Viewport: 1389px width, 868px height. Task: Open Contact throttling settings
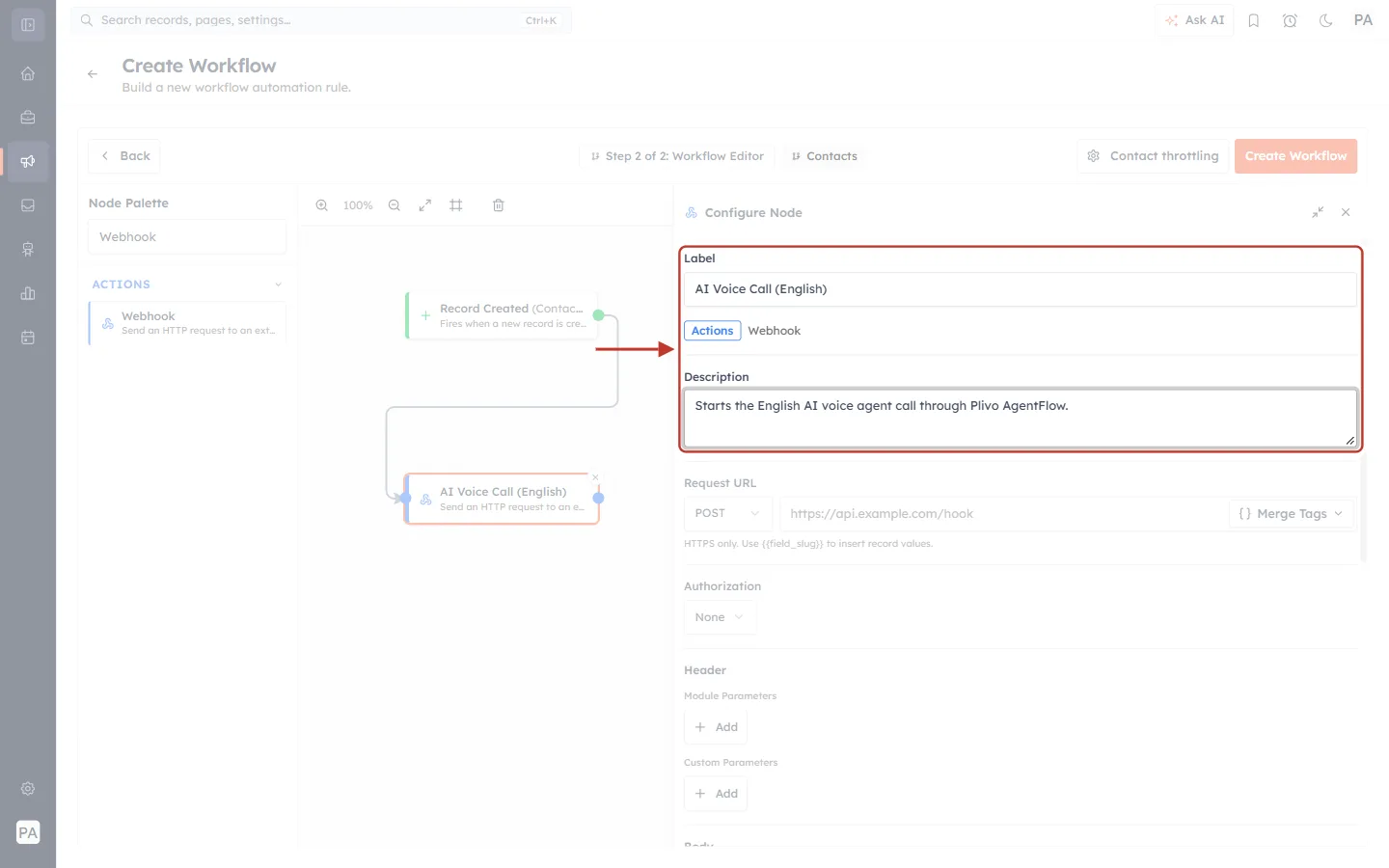point(1153,156)
